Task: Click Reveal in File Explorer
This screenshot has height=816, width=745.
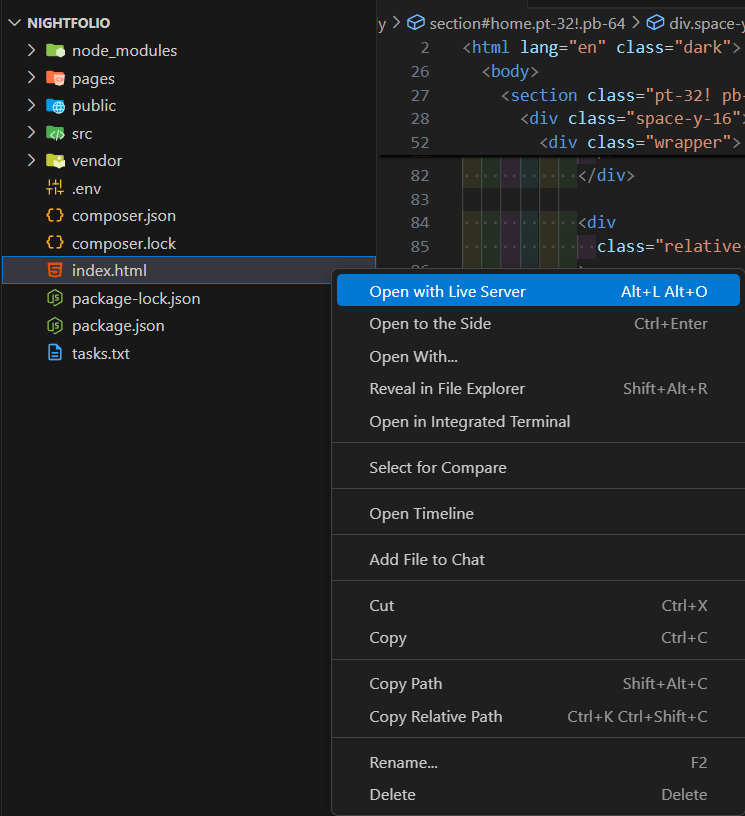Action: click(x=447, y=389)
